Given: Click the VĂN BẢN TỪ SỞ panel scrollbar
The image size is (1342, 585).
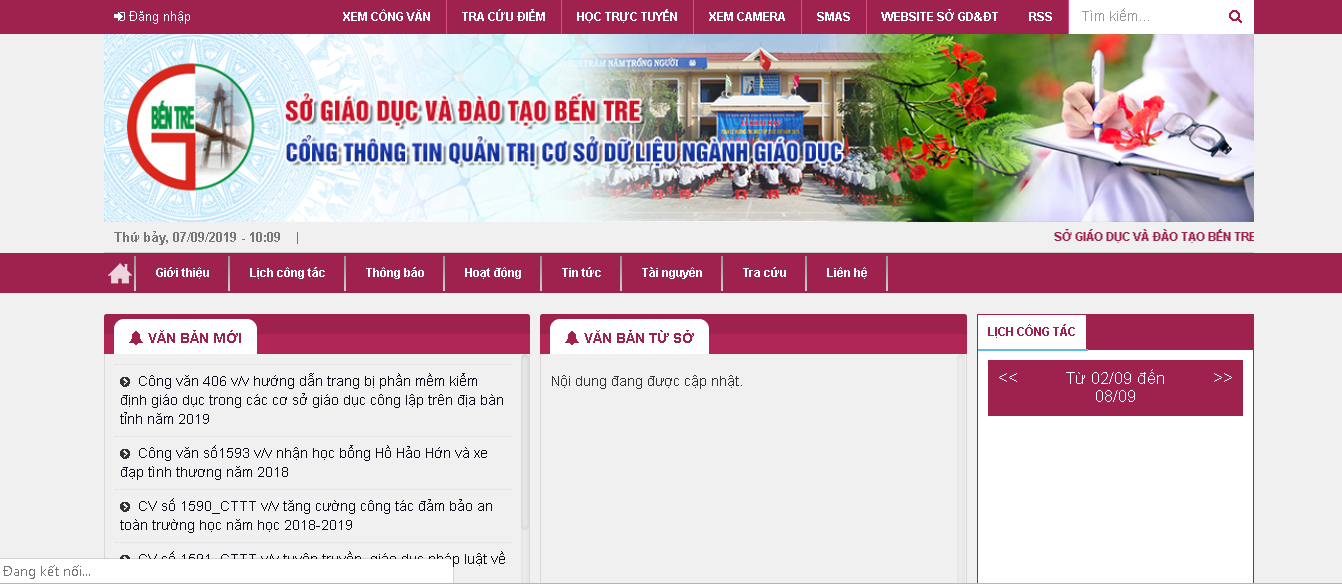Looking at the screenshot, I should coord(961,468).
